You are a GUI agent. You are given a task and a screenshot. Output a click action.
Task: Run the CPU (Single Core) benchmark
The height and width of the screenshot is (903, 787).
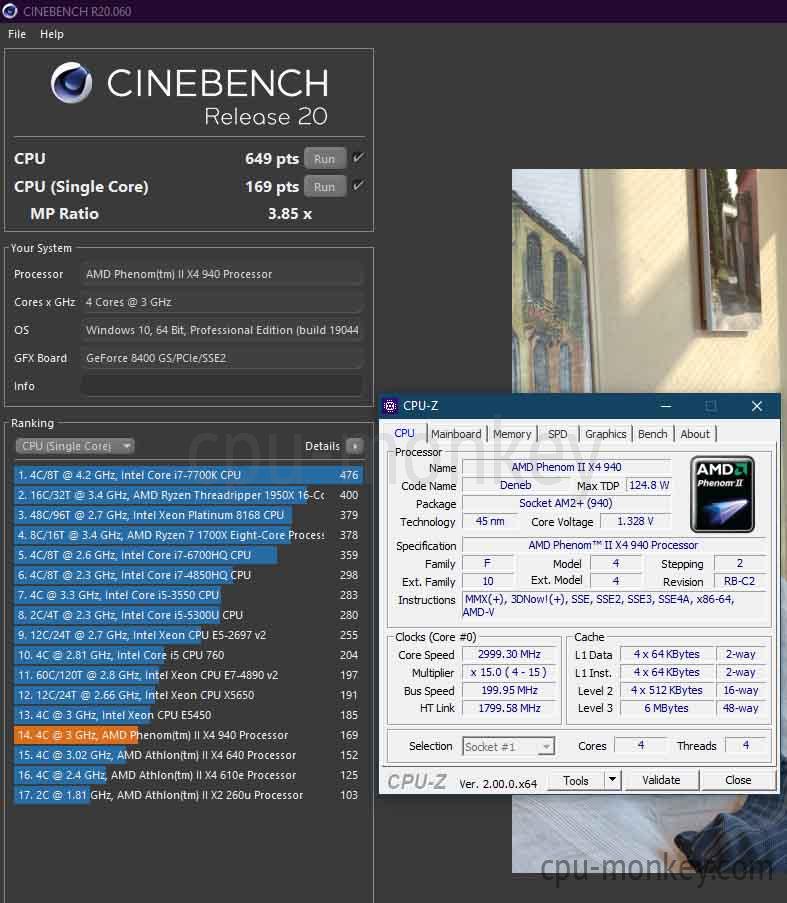pos(325,187)
